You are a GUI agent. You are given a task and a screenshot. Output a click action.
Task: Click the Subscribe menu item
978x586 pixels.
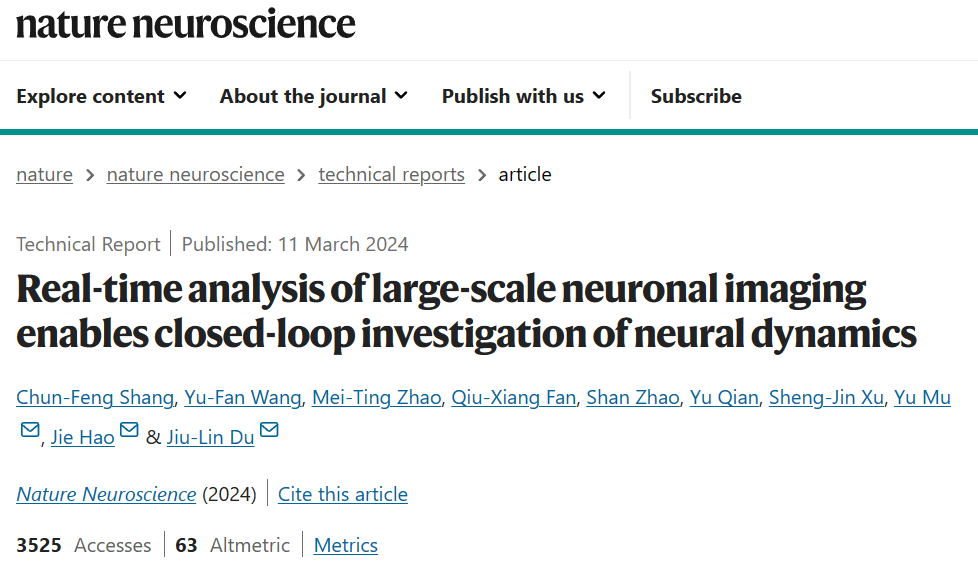click(x=696, y=96)
